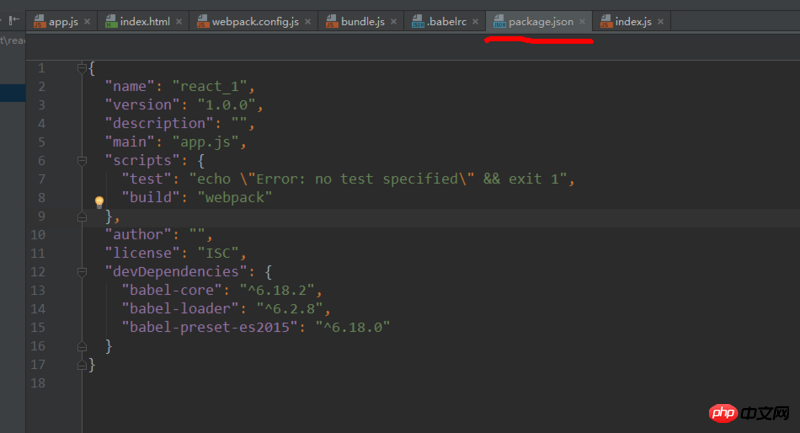
Task: Click line number 13 in the gutter
Action: coord(39,290)
